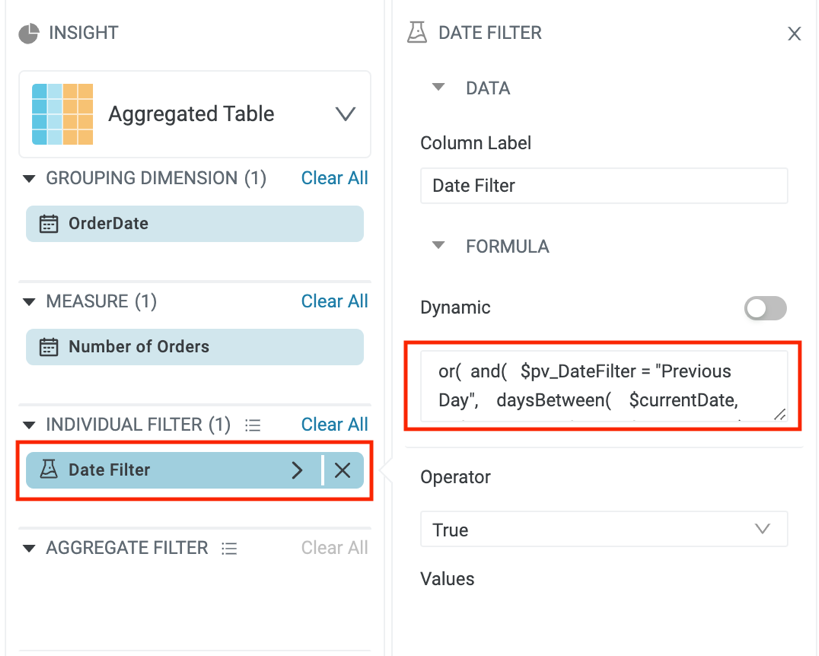Open the Operator dropdown showing True
The height and width of the screenshot is (656, 819).
click(x=604, y=530)
